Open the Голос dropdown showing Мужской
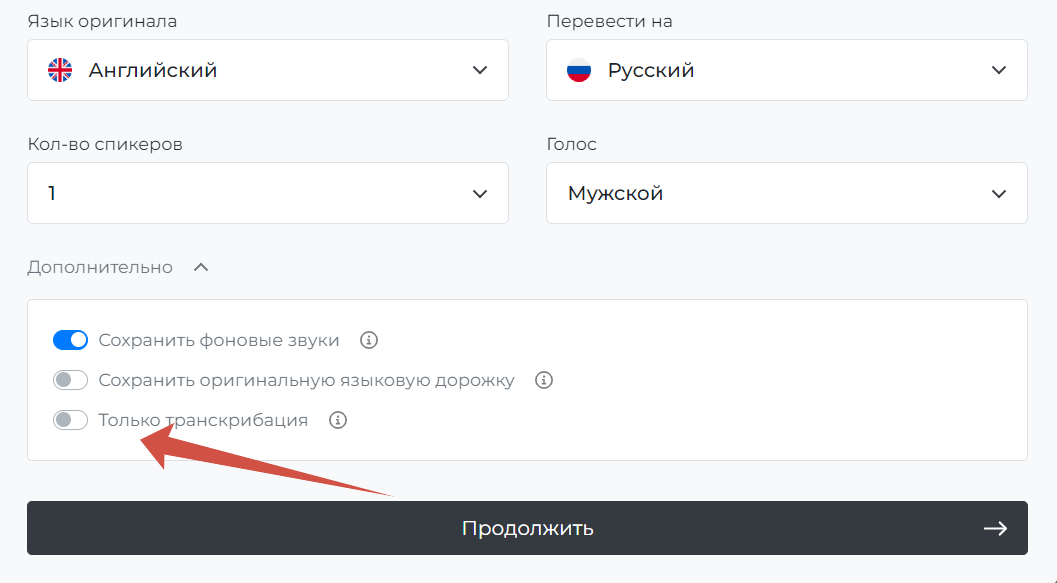This screenshot has height=583, width=1057. tap(787, 193)
